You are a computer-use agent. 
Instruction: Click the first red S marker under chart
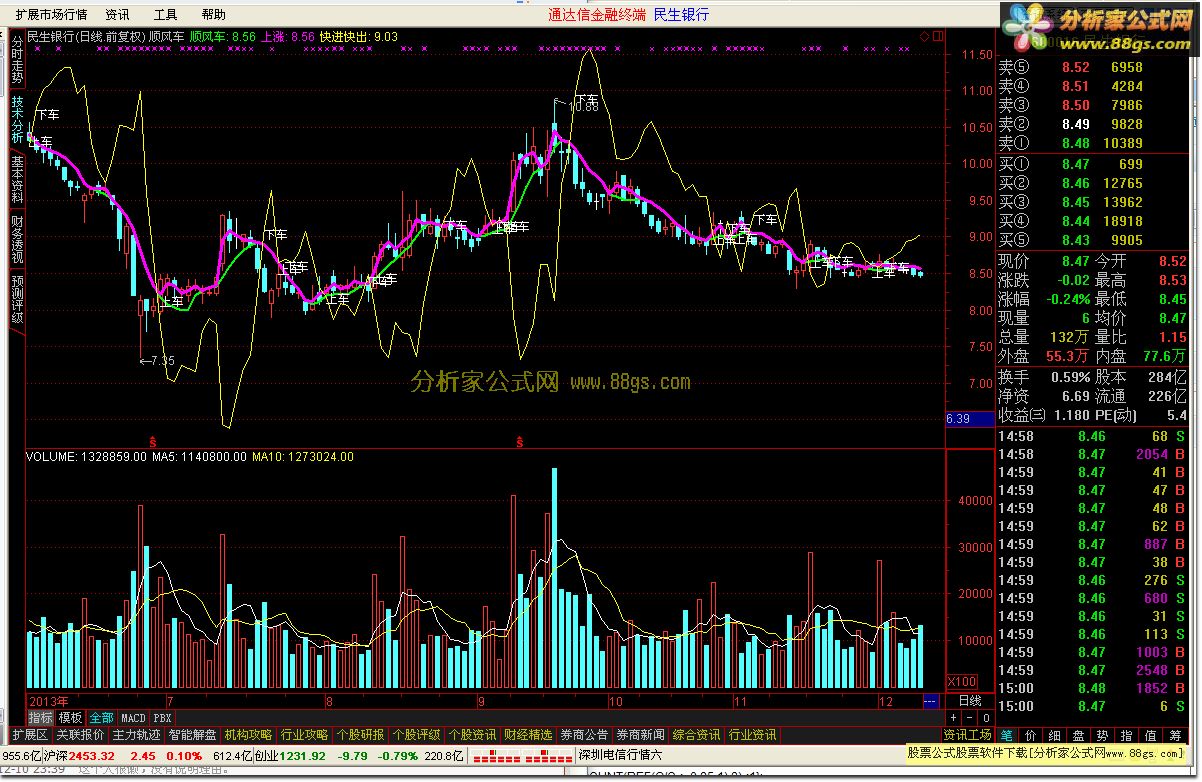(x=152, y=440)
